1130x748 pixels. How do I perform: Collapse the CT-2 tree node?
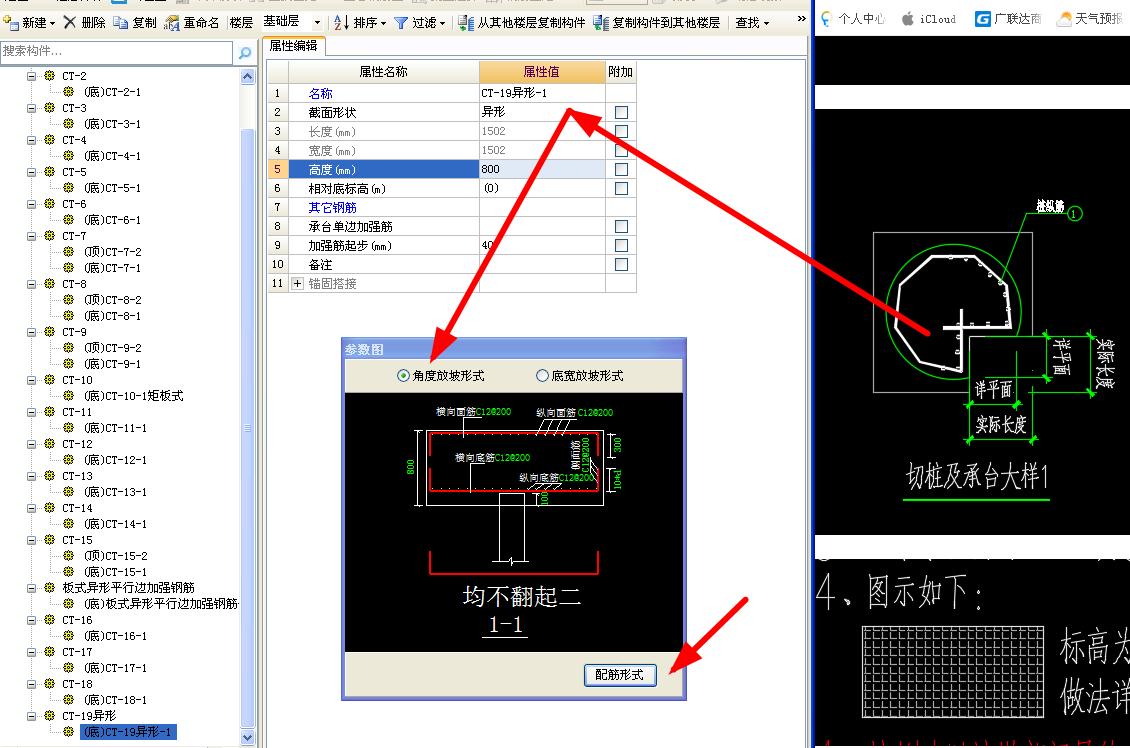pos(31,76)
